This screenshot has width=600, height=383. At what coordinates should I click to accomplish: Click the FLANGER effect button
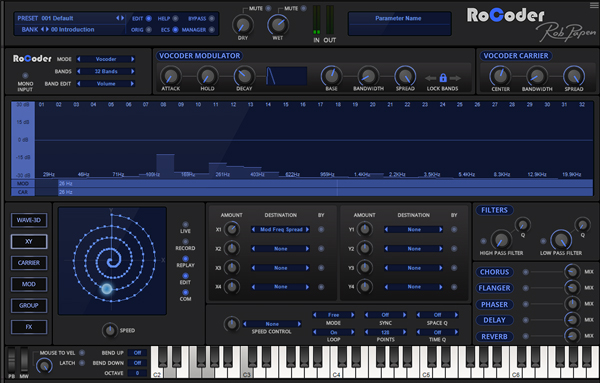point(494,288)
